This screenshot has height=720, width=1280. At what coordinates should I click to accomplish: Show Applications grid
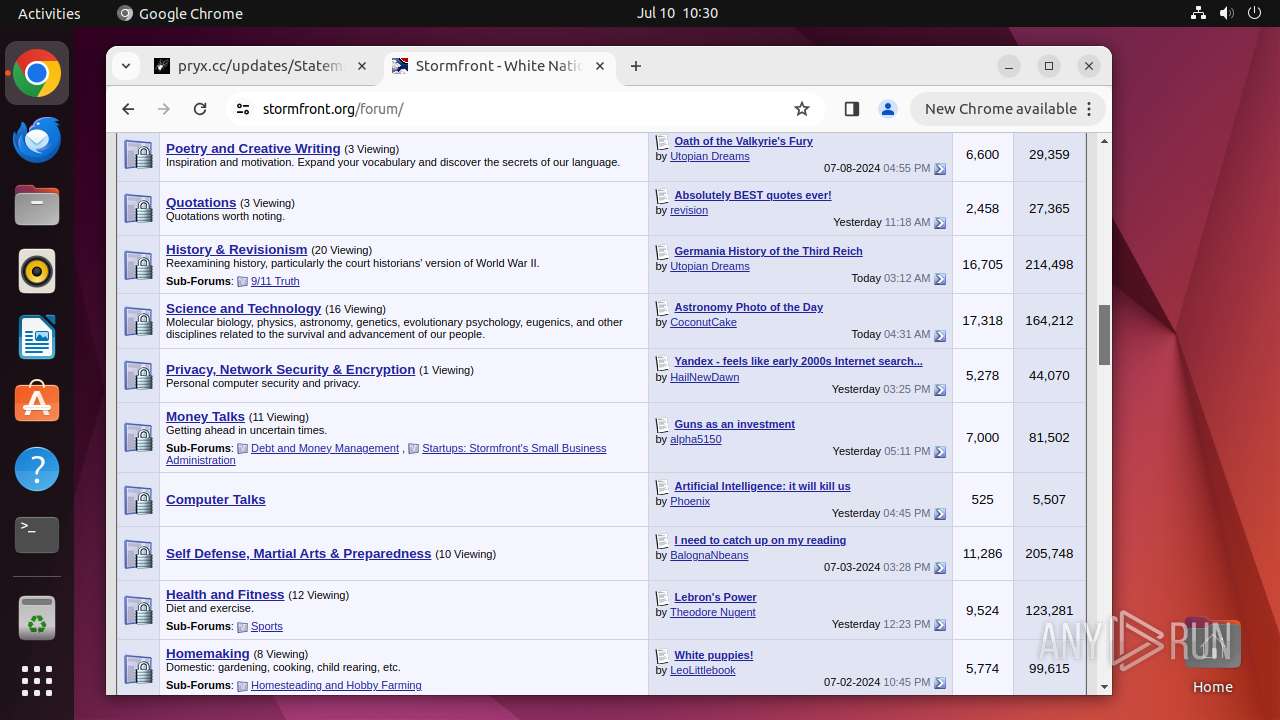click(37, 681)
